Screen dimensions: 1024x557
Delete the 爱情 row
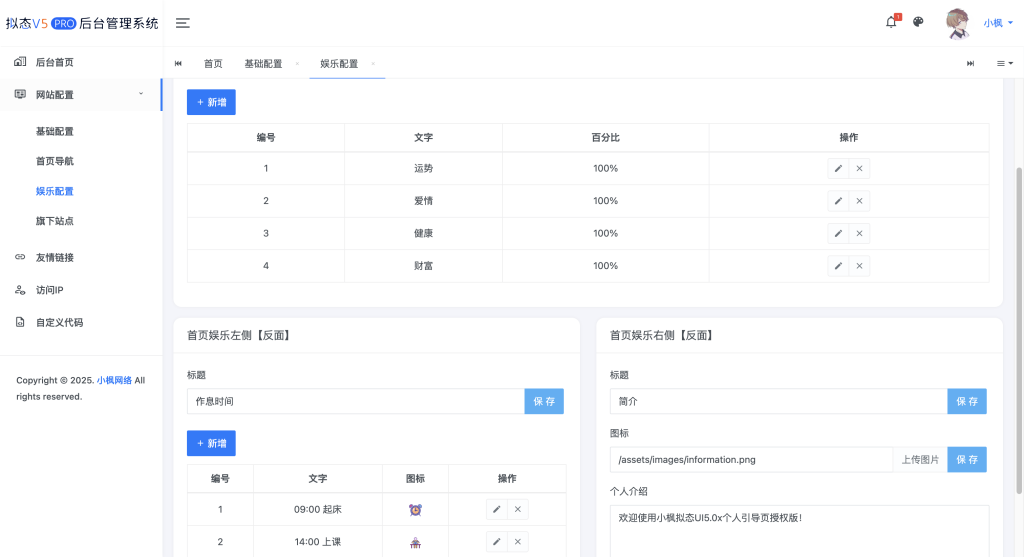tap(859, 201)
